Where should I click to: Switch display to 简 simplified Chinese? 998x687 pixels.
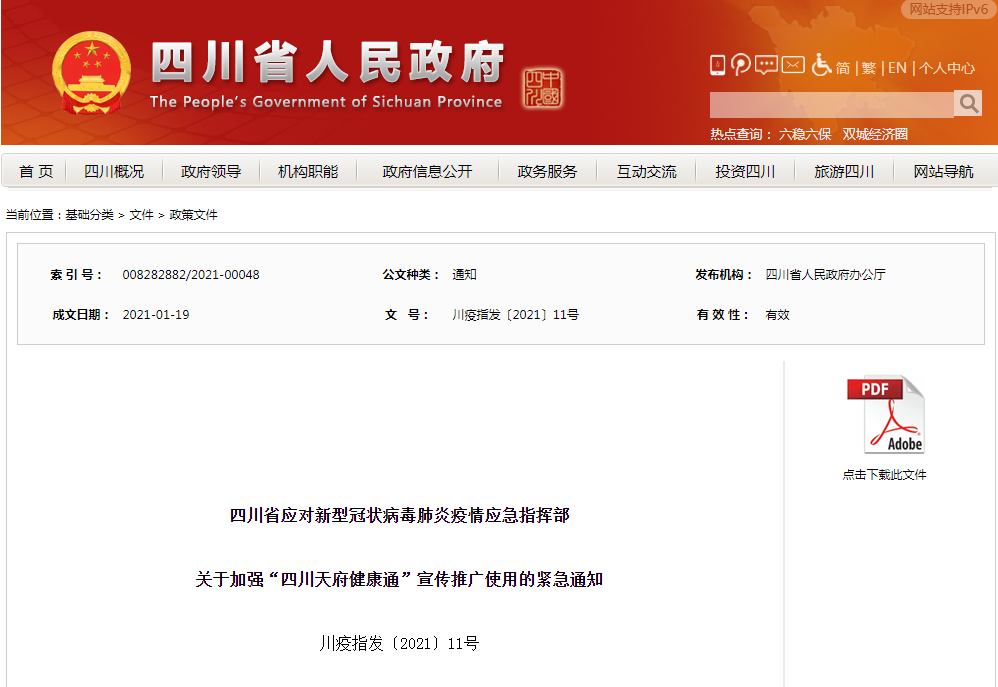click(x=842, y=66)
